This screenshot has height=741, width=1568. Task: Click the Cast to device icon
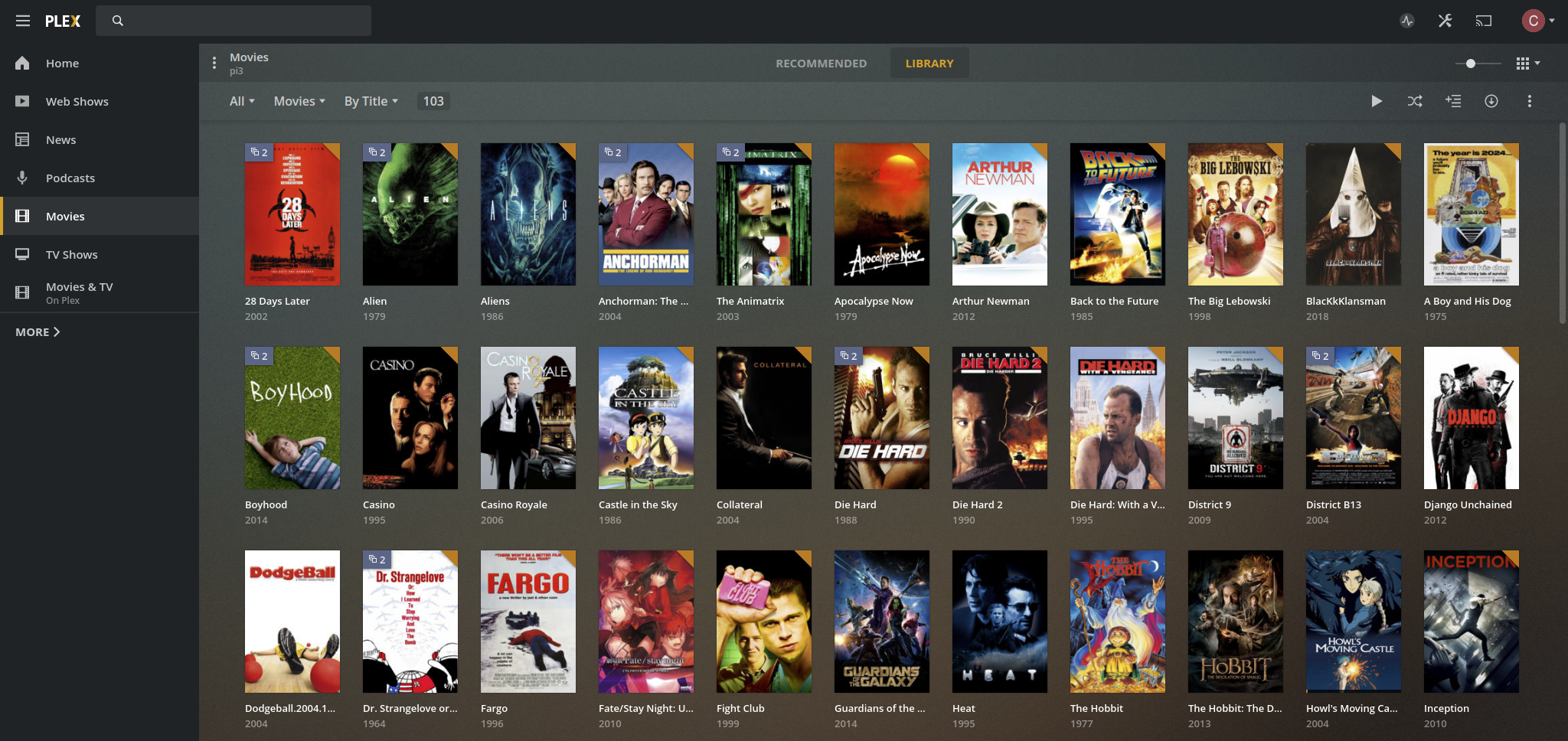[1484, 21]
